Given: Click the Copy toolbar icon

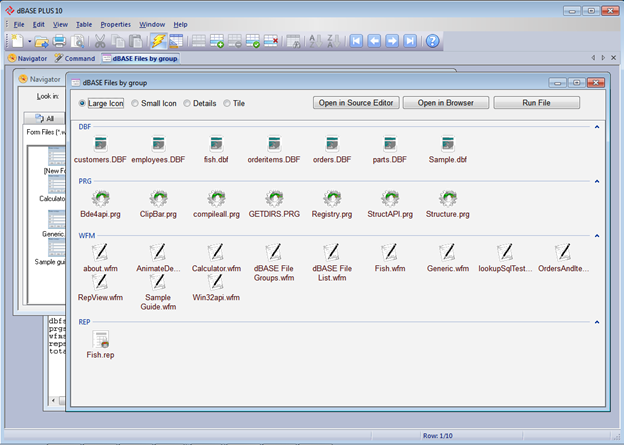Looking at the screenshot, I should coord(118,41).
